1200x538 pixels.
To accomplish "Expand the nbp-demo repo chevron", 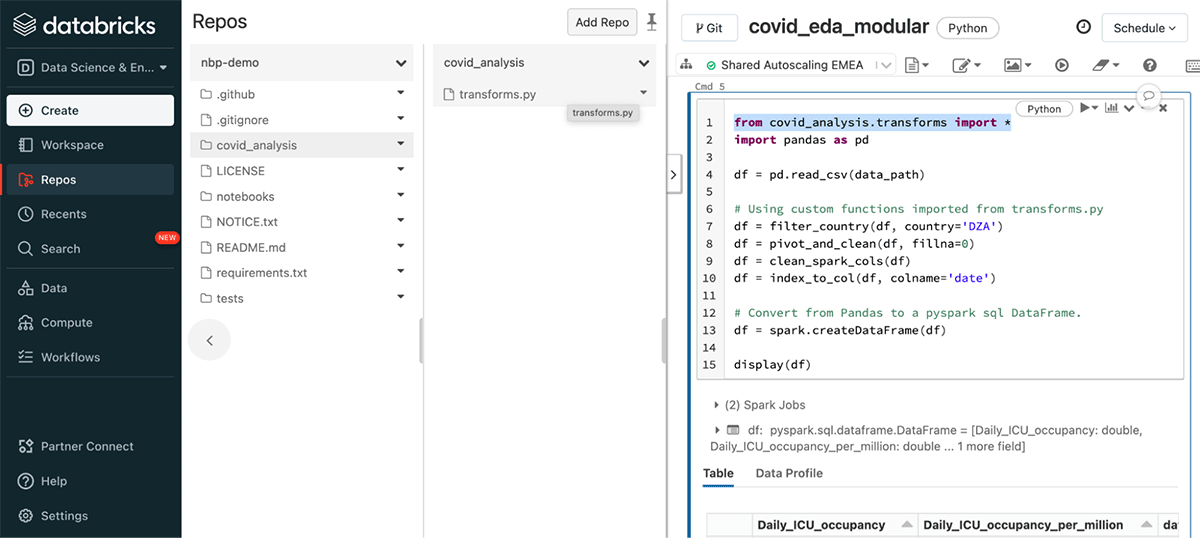I will coord(401,63).
